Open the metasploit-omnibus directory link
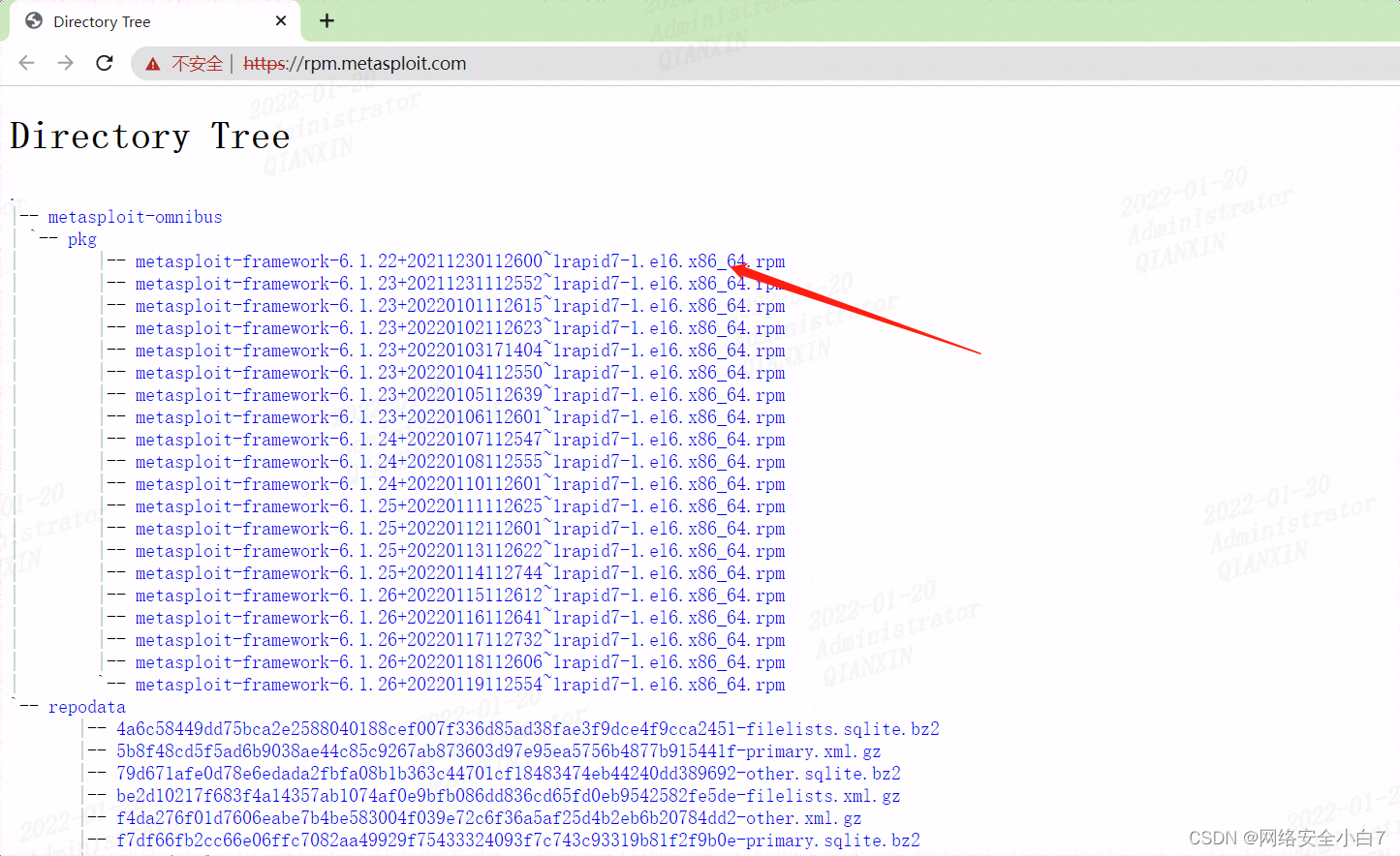 (x=136, y=217)
